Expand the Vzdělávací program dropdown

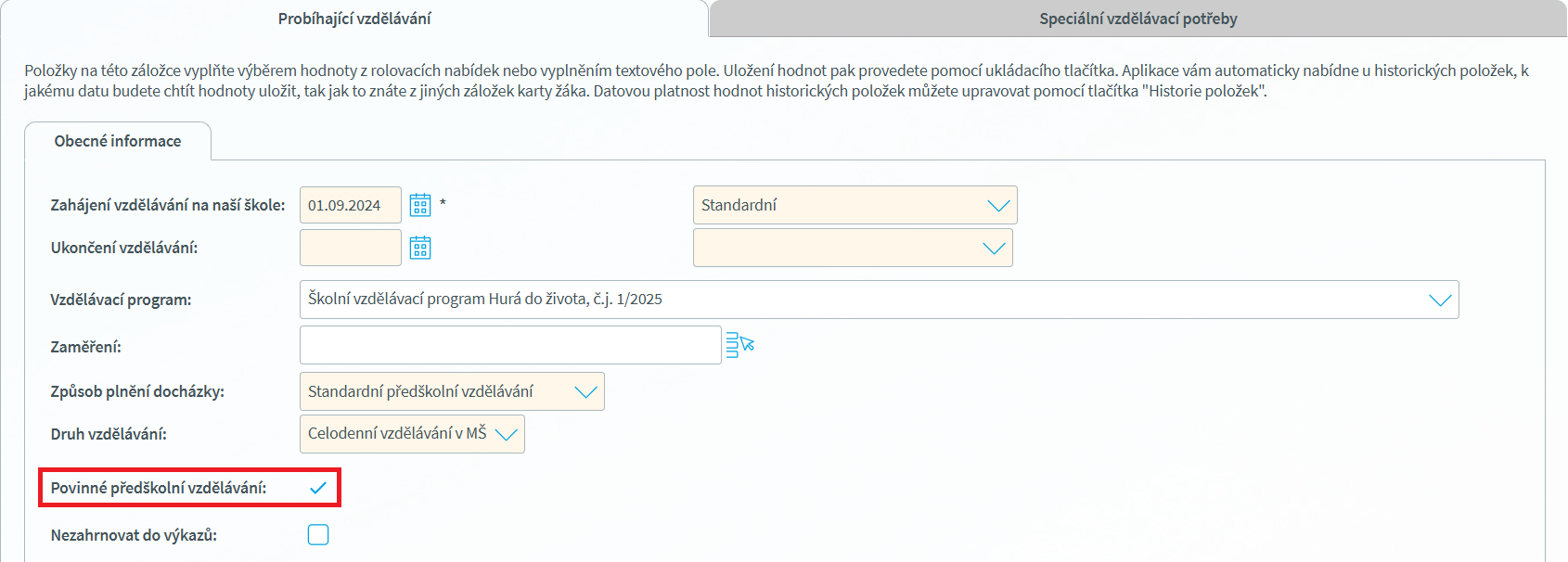[x=1440, y=300]
